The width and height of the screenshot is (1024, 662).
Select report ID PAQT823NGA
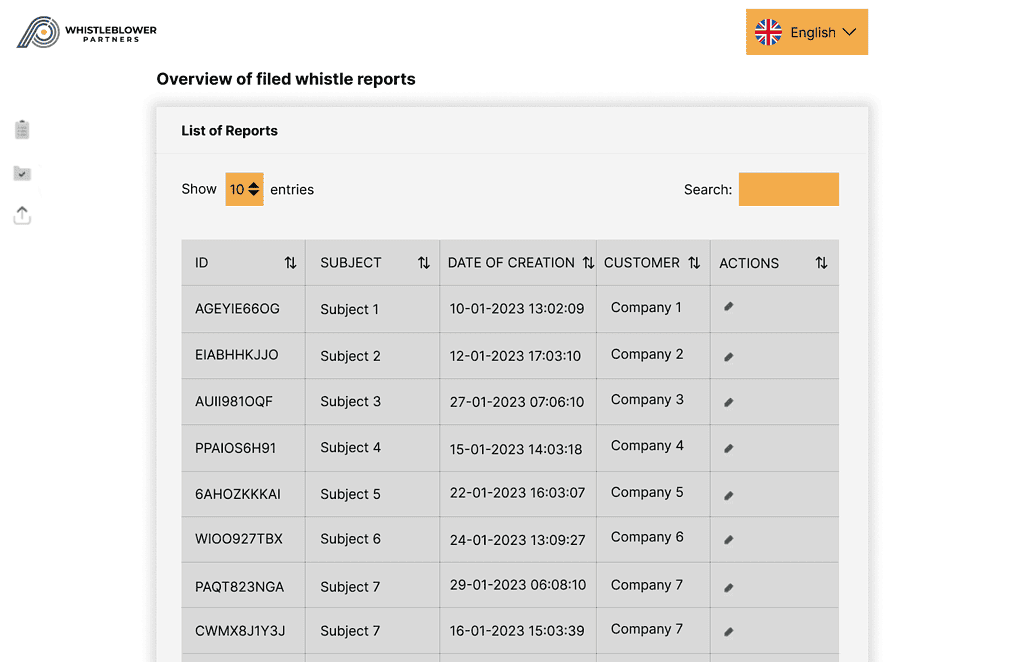pyautogui.click(x=240, y=587)
